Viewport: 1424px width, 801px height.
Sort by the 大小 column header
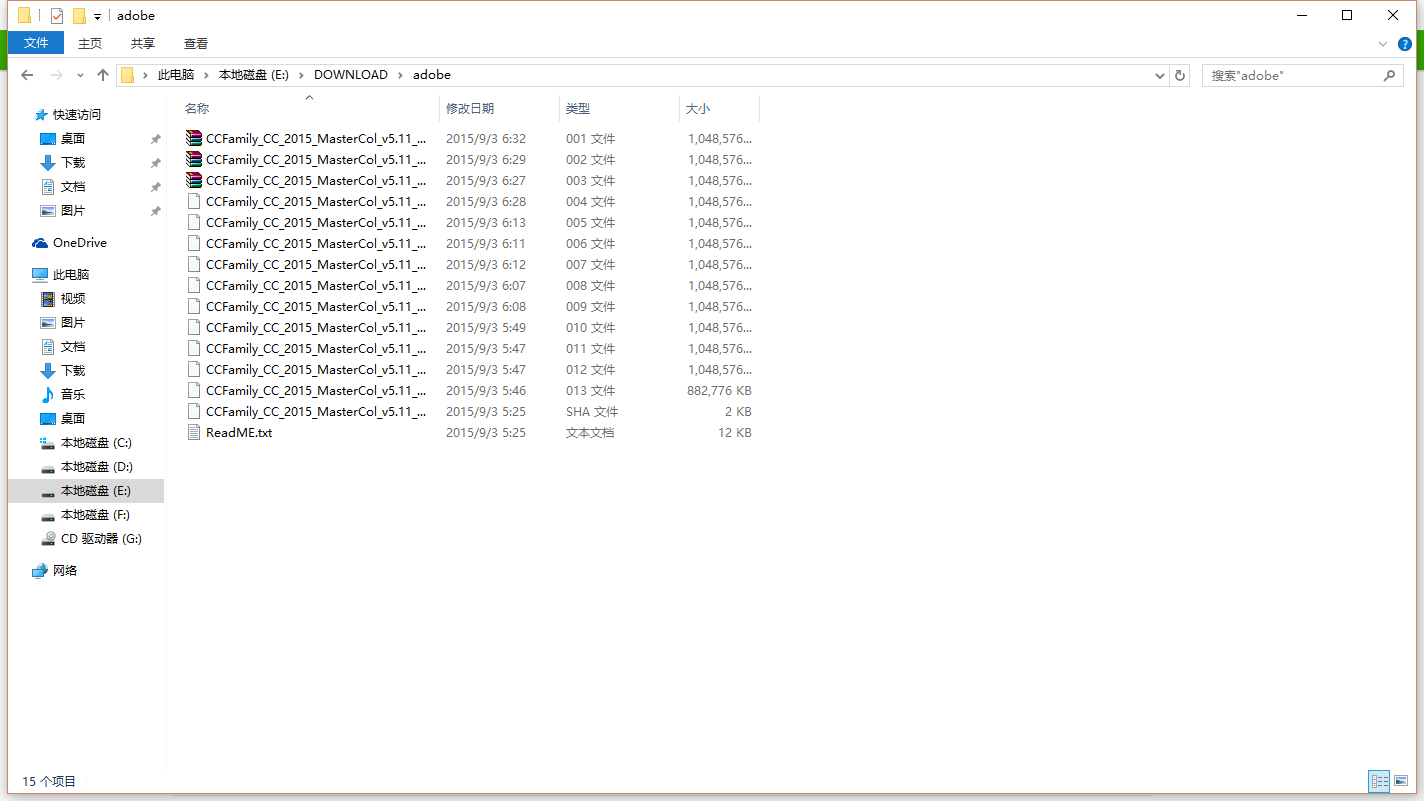pos(698,108)
